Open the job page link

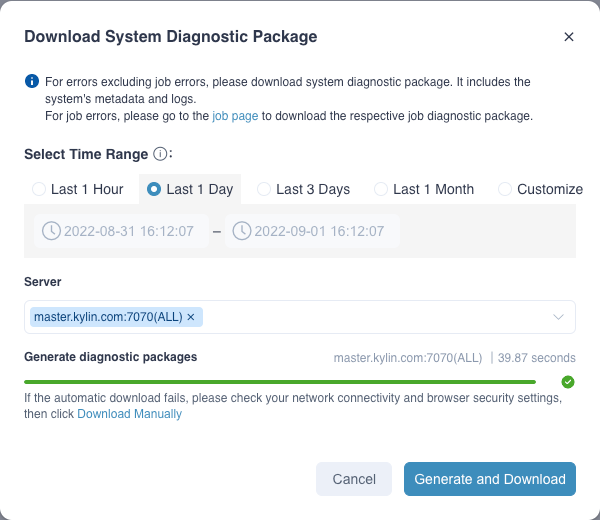coord(235,116)
